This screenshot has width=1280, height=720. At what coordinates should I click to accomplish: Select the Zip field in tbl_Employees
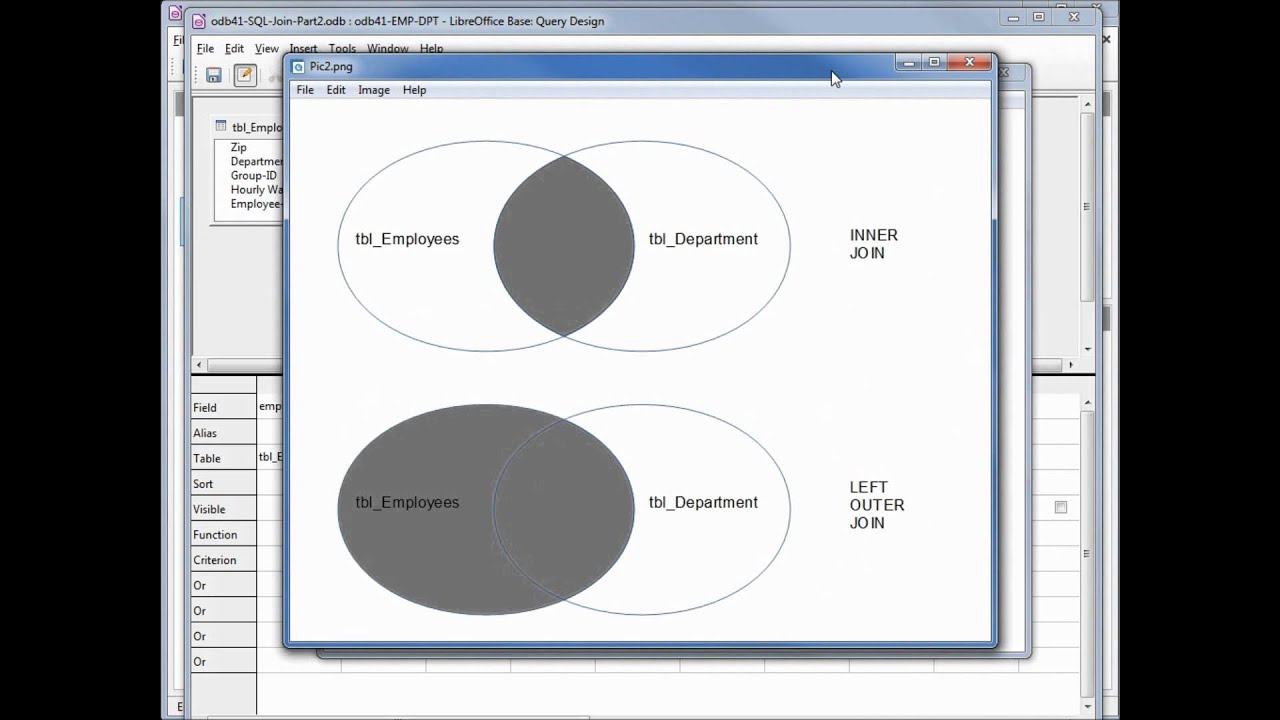tap(238, 147)
